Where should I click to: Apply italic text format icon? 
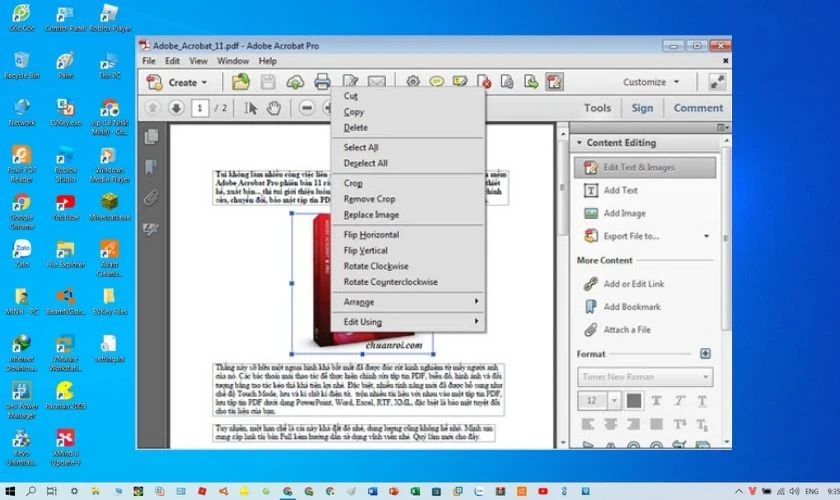click(679, 400)
